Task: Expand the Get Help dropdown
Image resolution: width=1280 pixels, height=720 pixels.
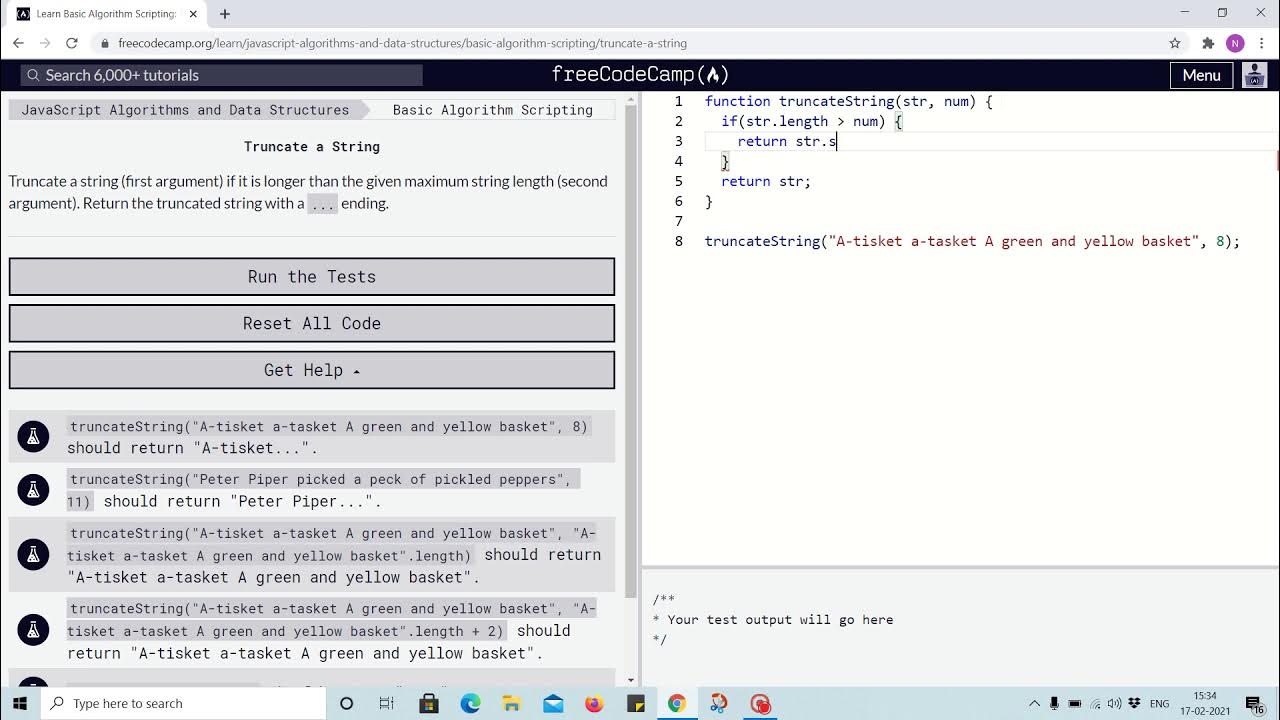Action: pos(312,370)
